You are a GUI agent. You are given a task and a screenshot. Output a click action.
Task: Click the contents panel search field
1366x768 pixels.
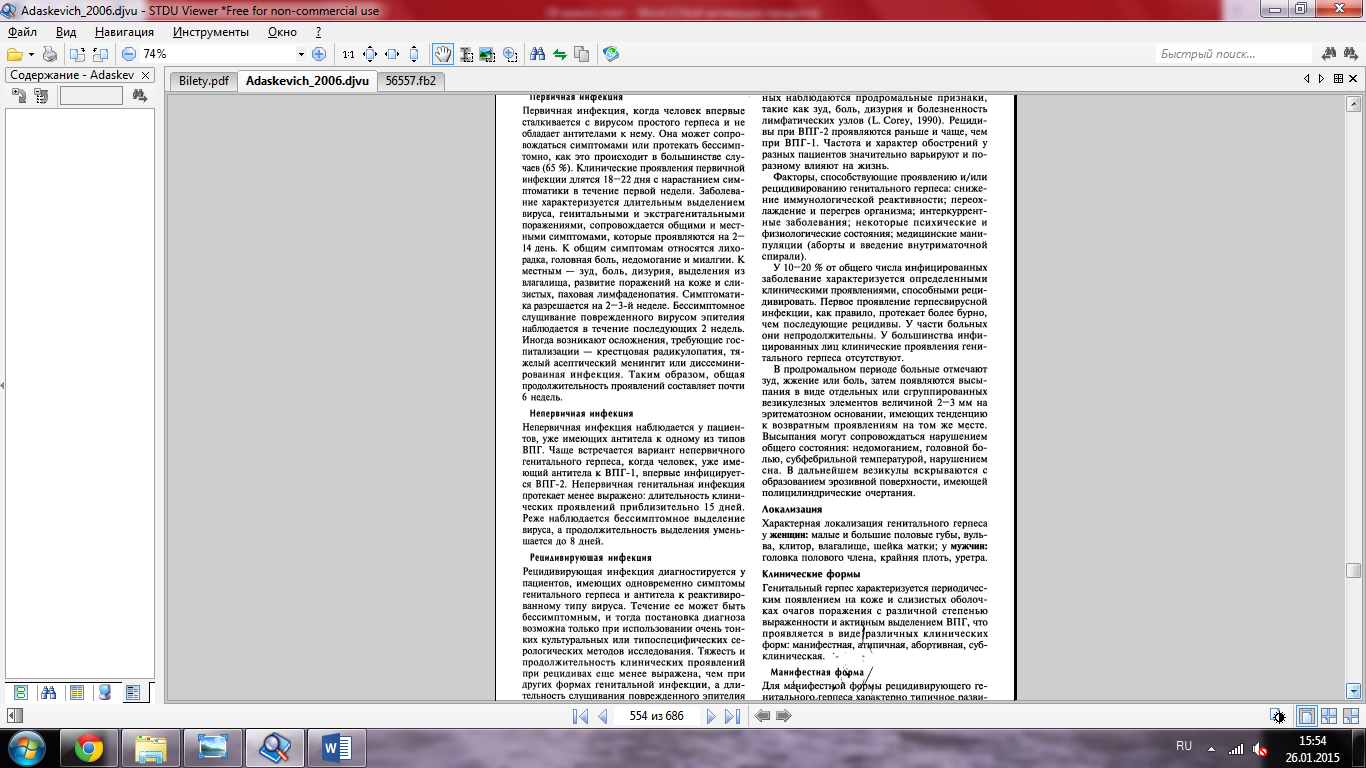[91, 96]
